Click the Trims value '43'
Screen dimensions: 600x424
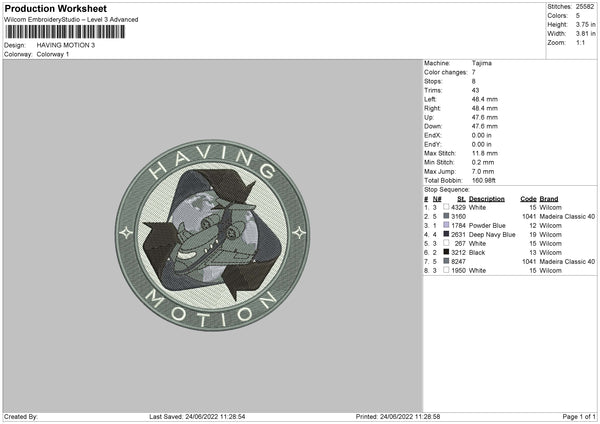click(x=476, y=90)
